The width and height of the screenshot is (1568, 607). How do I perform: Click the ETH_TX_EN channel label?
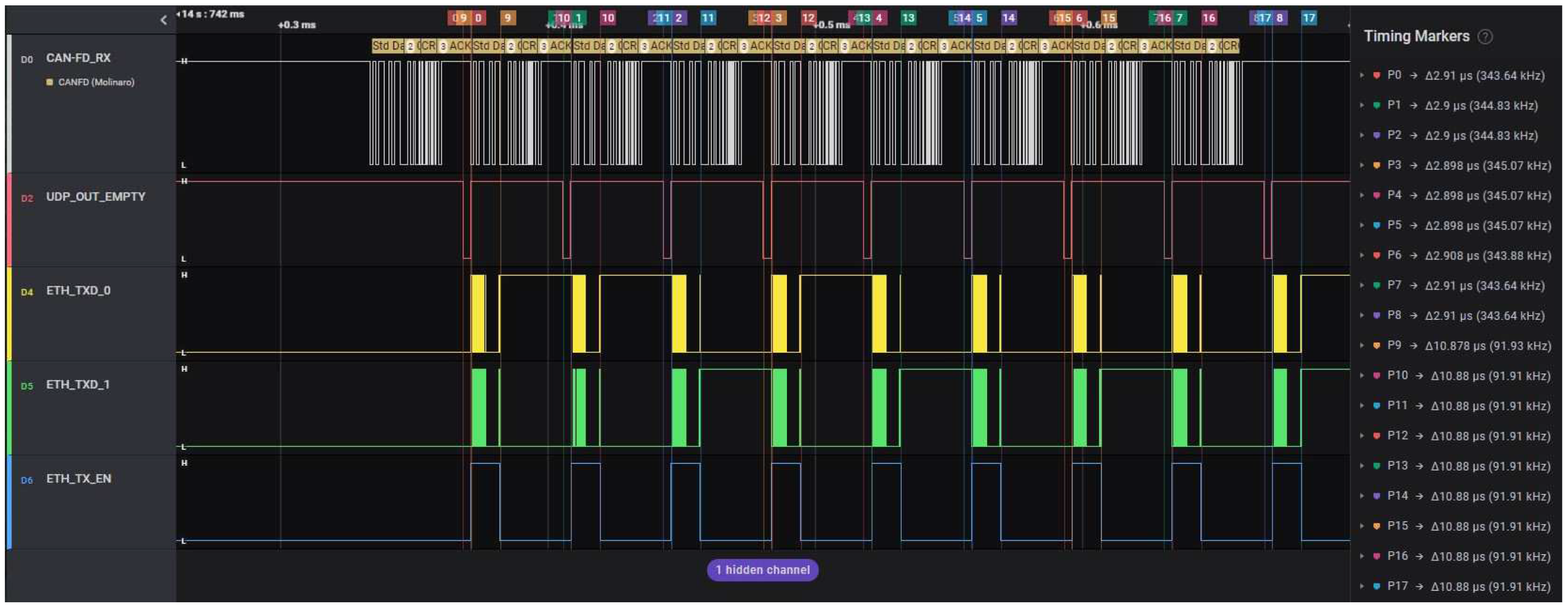(79, 478)
